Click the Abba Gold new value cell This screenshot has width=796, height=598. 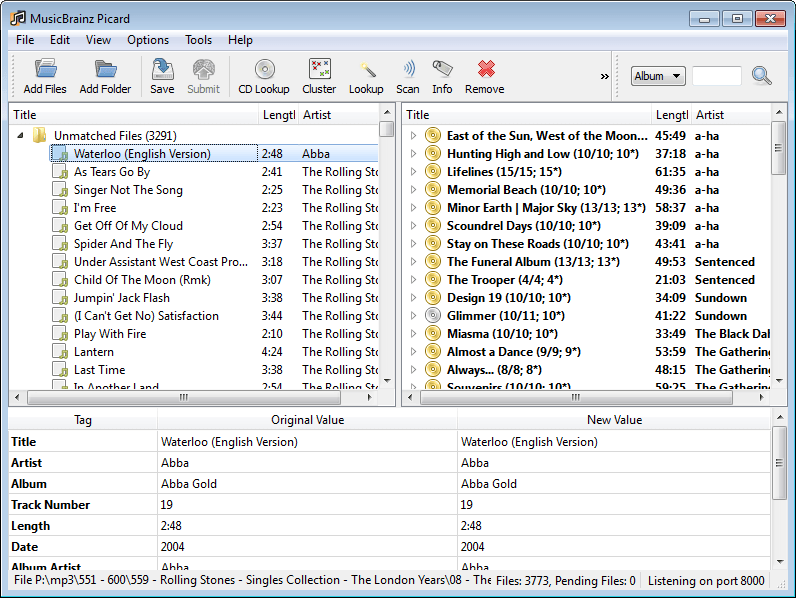(x=614, y=484)
